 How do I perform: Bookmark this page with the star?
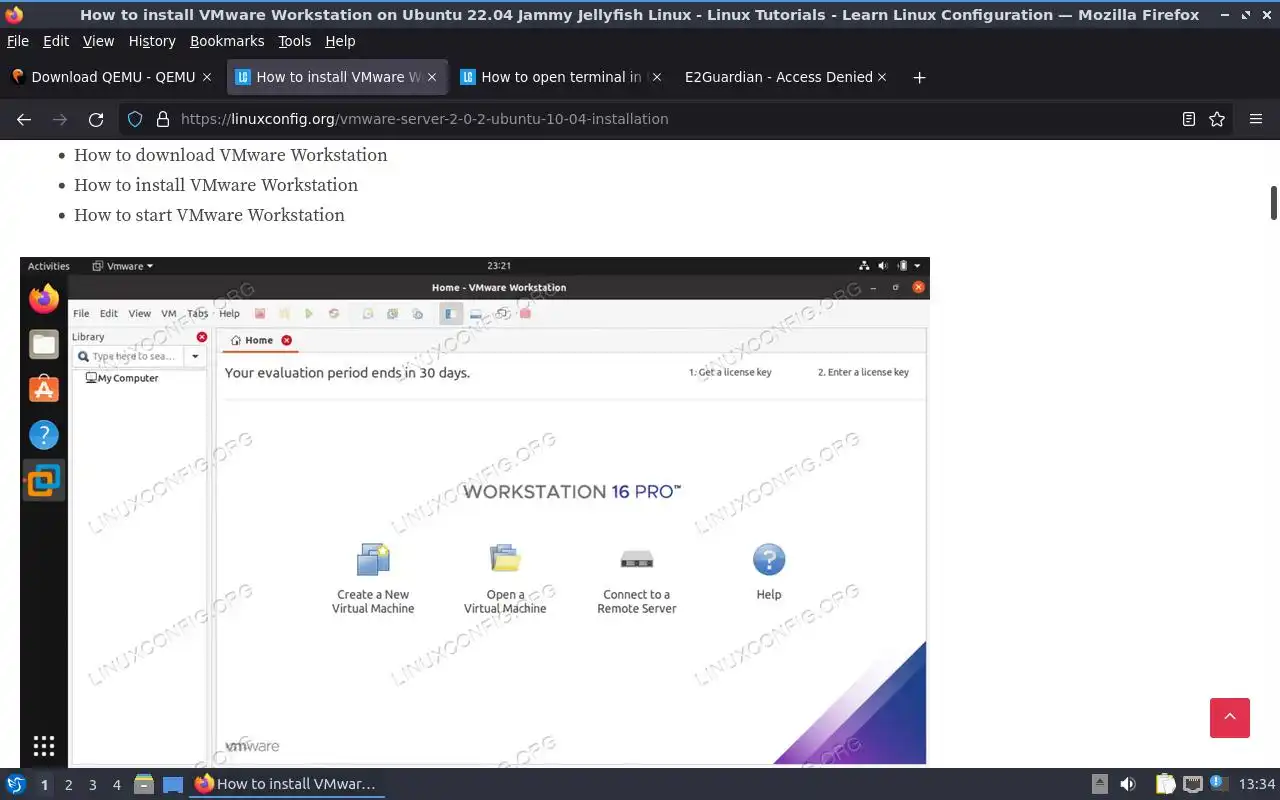(x=1217, y=119)
